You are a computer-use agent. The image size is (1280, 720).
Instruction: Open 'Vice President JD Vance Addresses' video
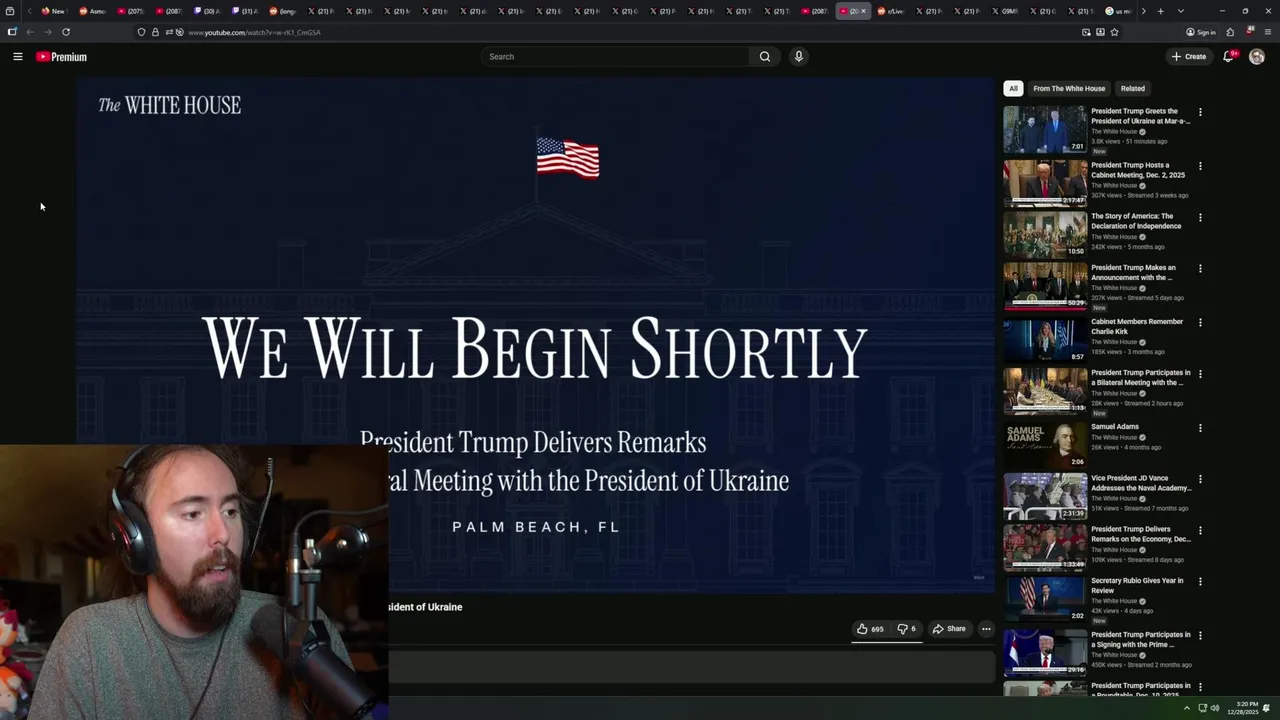[1141, 483]
